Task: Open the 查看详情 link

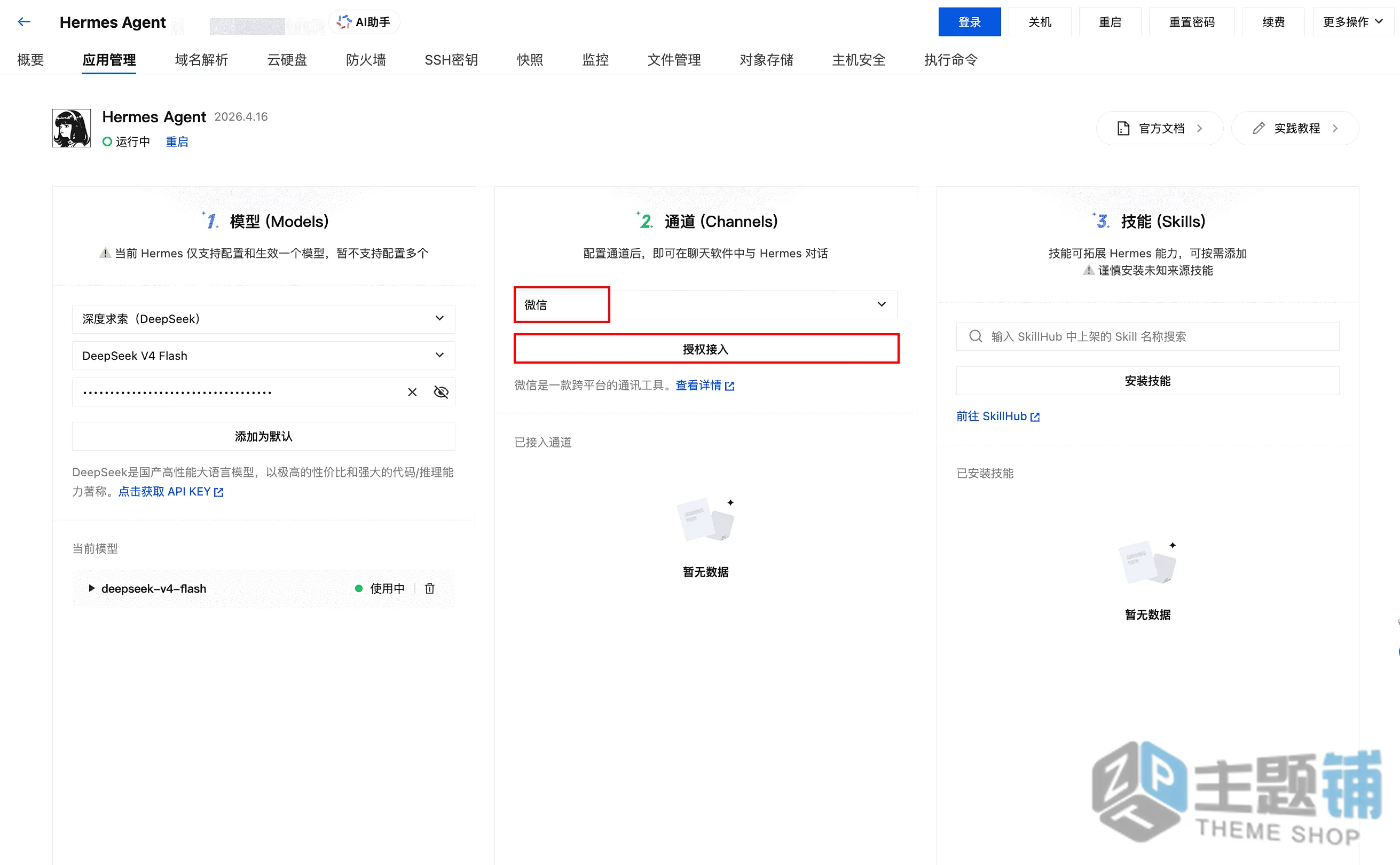Action: click(705, 385)
